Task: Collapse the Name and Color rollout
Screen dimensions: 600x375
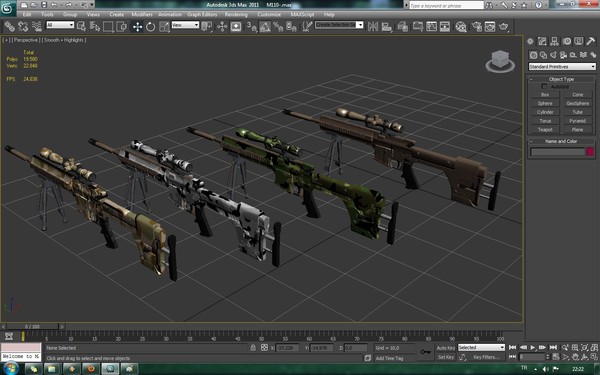Action: [561, 141]
